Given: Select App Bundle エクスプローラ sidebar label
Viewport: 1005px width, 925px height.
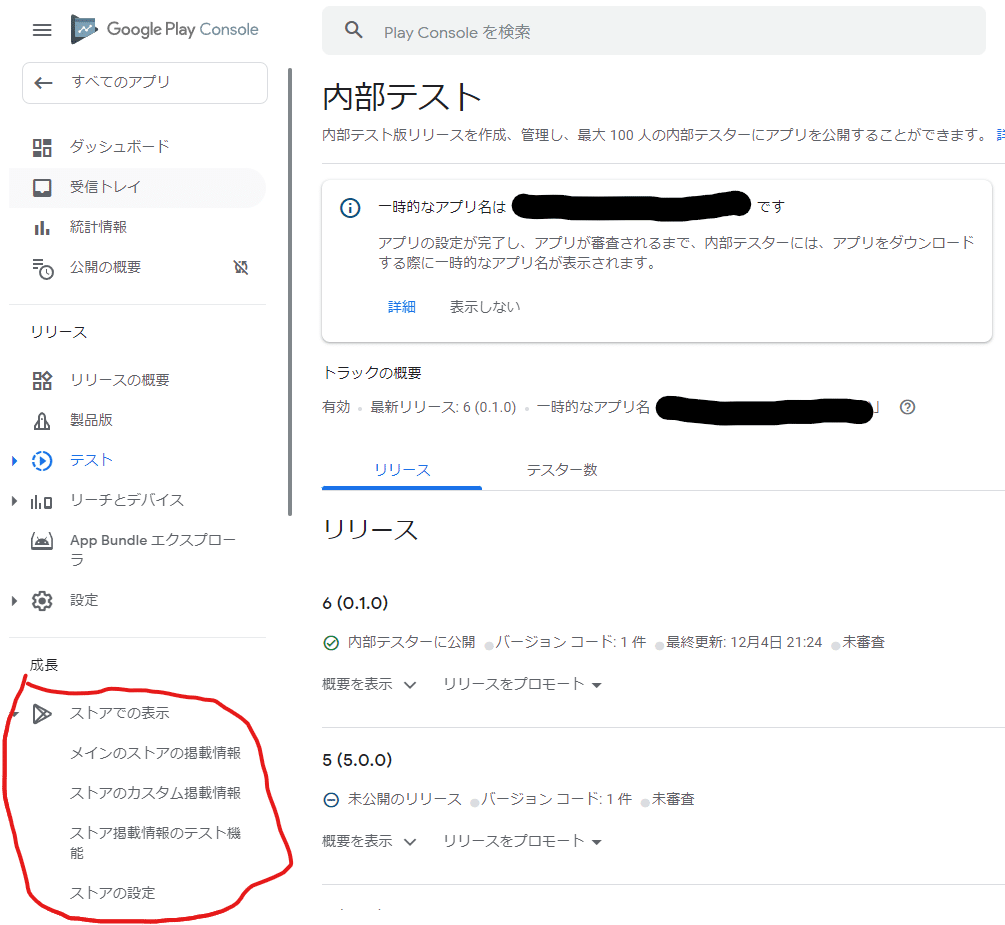Looking at the screenshot, I should click(x=153, y=551).
